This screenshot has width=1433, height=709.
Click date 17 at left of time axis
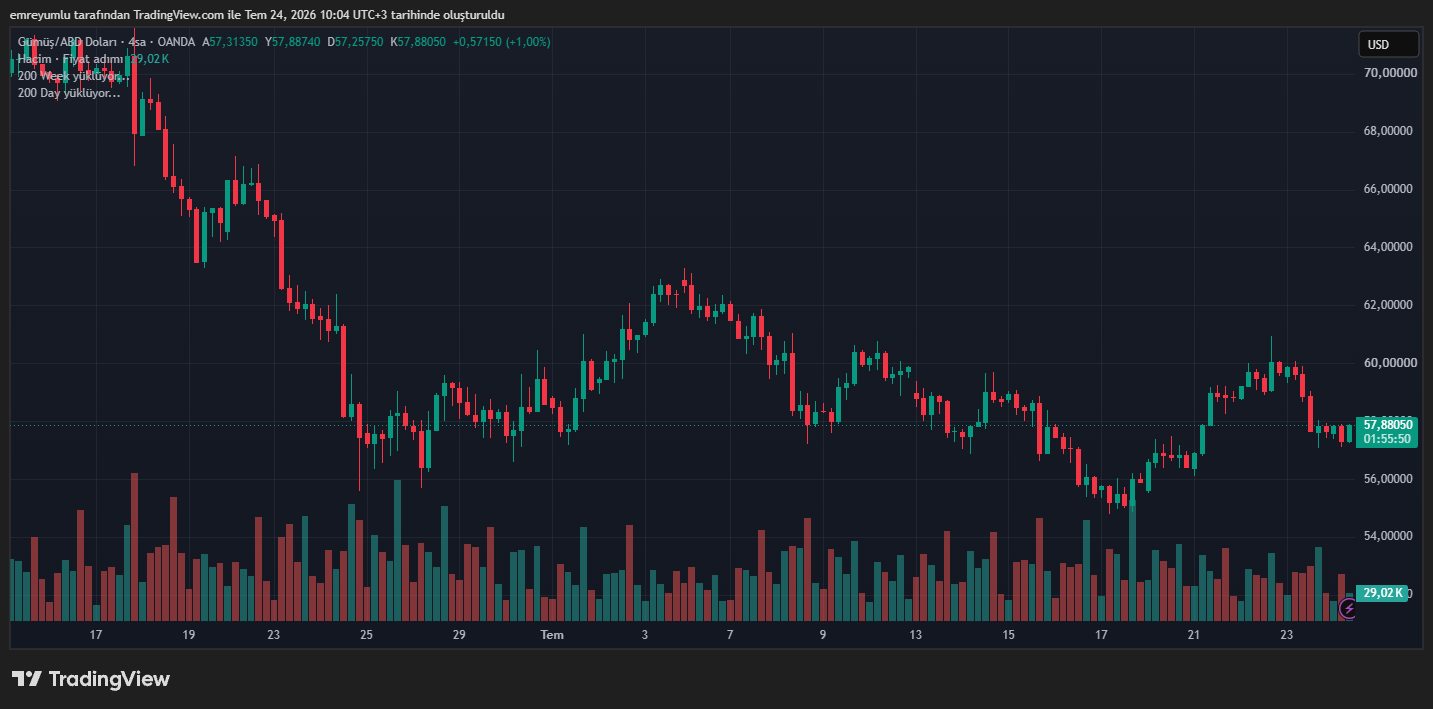[x=96, y=635]
